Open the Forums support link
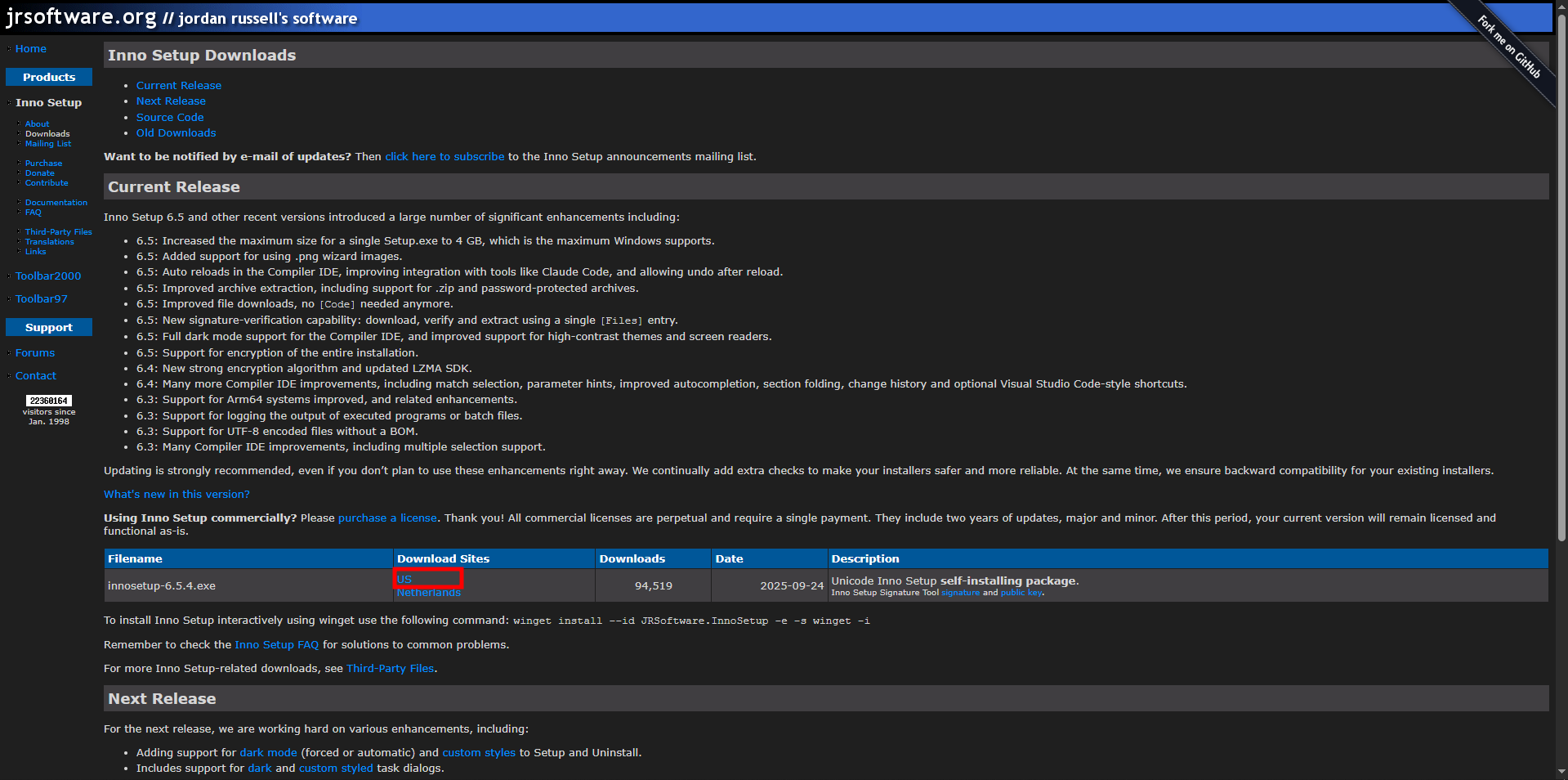Screen dimensions: 1568x780 35,353
